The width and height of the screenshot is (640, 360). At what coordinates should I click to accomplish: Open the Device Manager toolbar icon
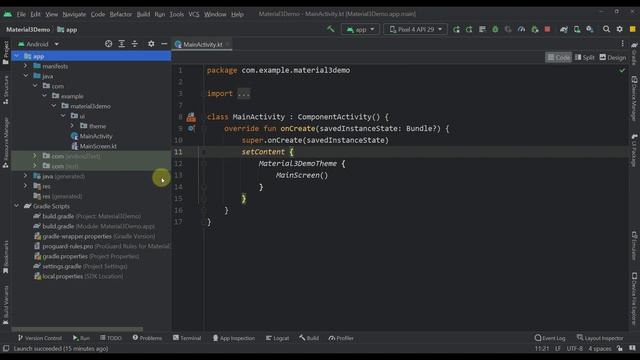(x=577, y=29)
